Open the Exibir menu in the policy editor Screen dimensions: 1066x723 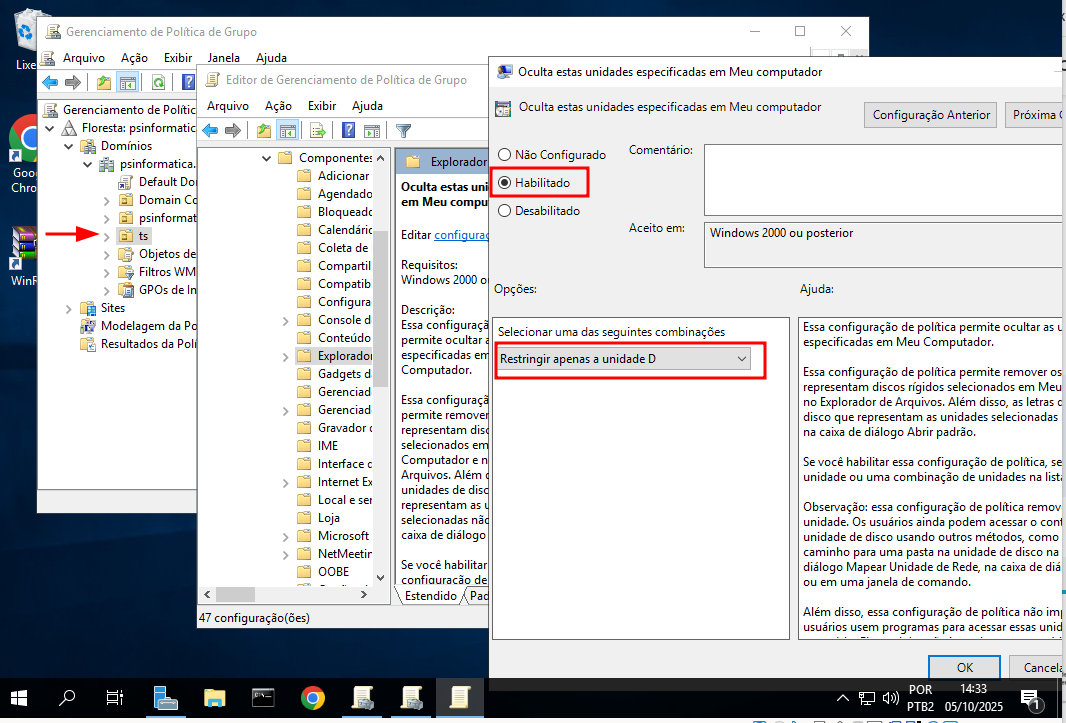pos(322,106)
